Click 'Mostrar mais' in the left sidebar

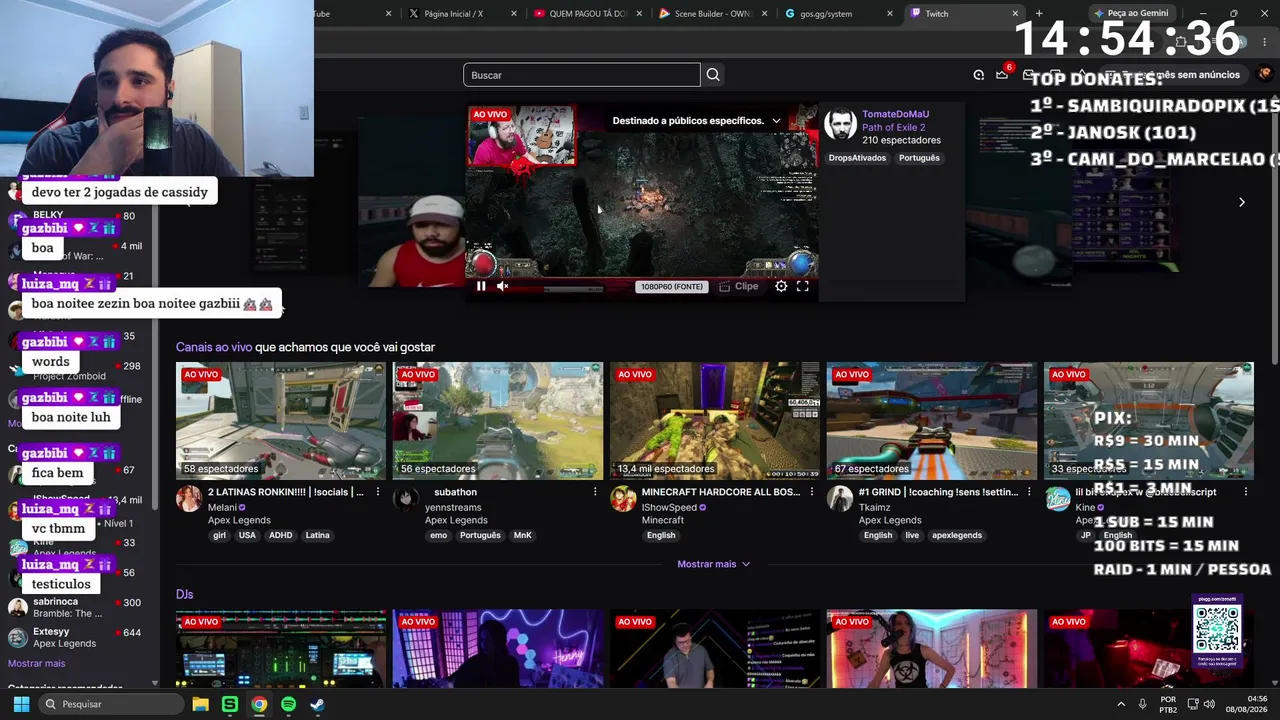pos(36,663)
